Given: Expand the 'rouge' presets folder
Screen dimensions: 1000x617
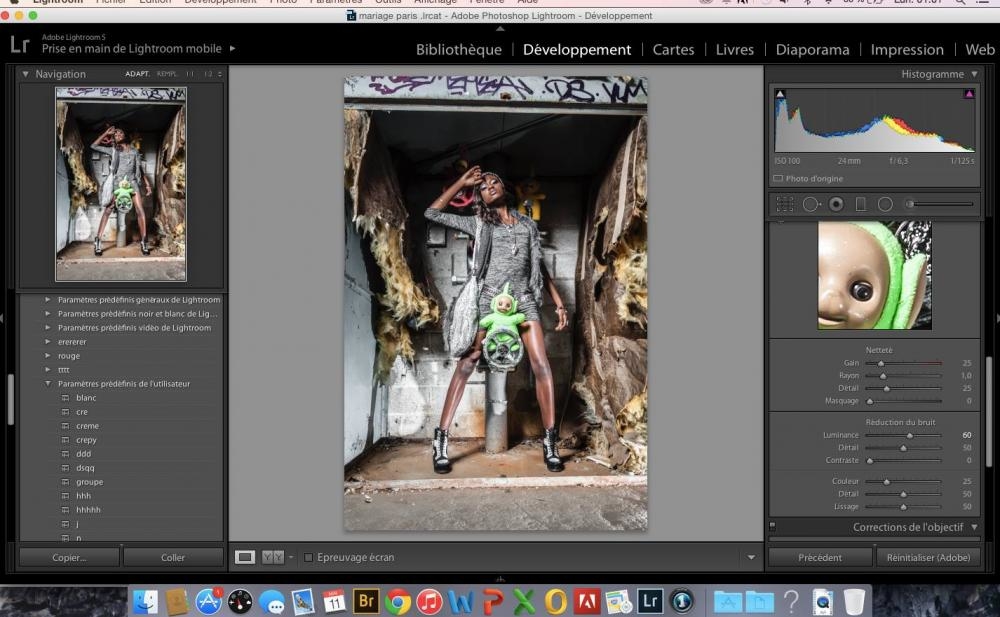Looking at the screenshot, I should click(47, 356).
